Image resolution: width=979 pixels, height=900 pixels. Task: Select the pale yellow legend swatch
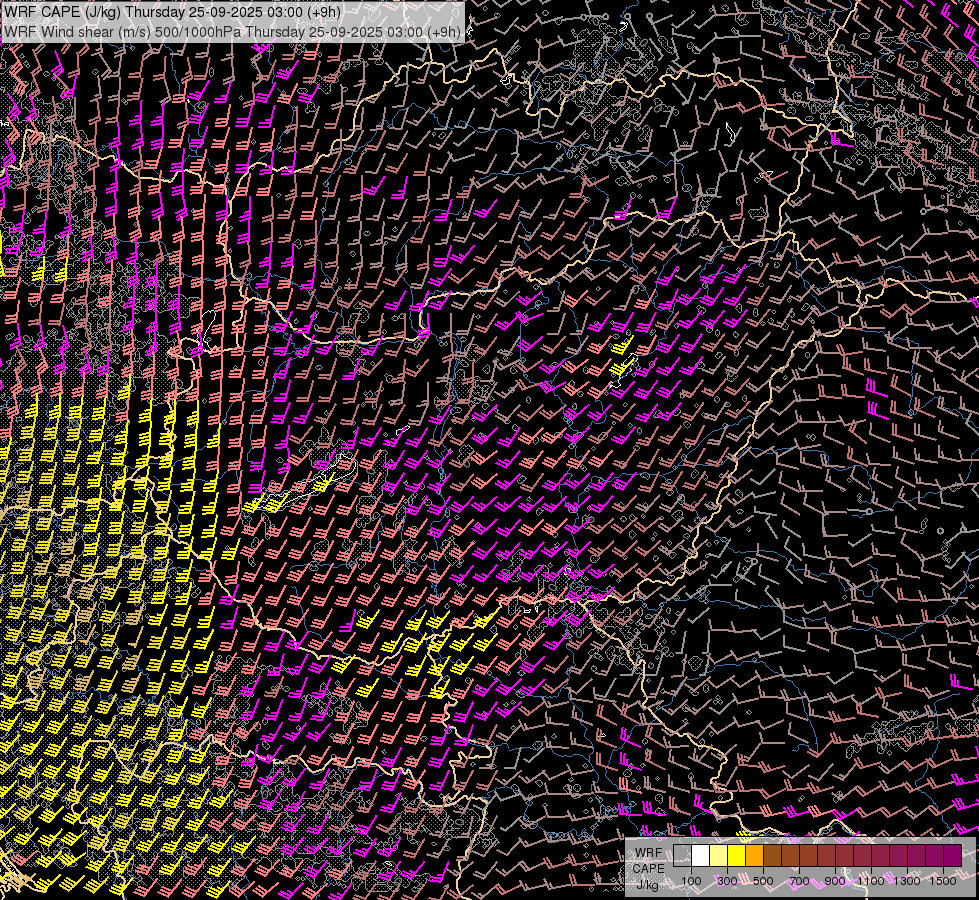718,855
